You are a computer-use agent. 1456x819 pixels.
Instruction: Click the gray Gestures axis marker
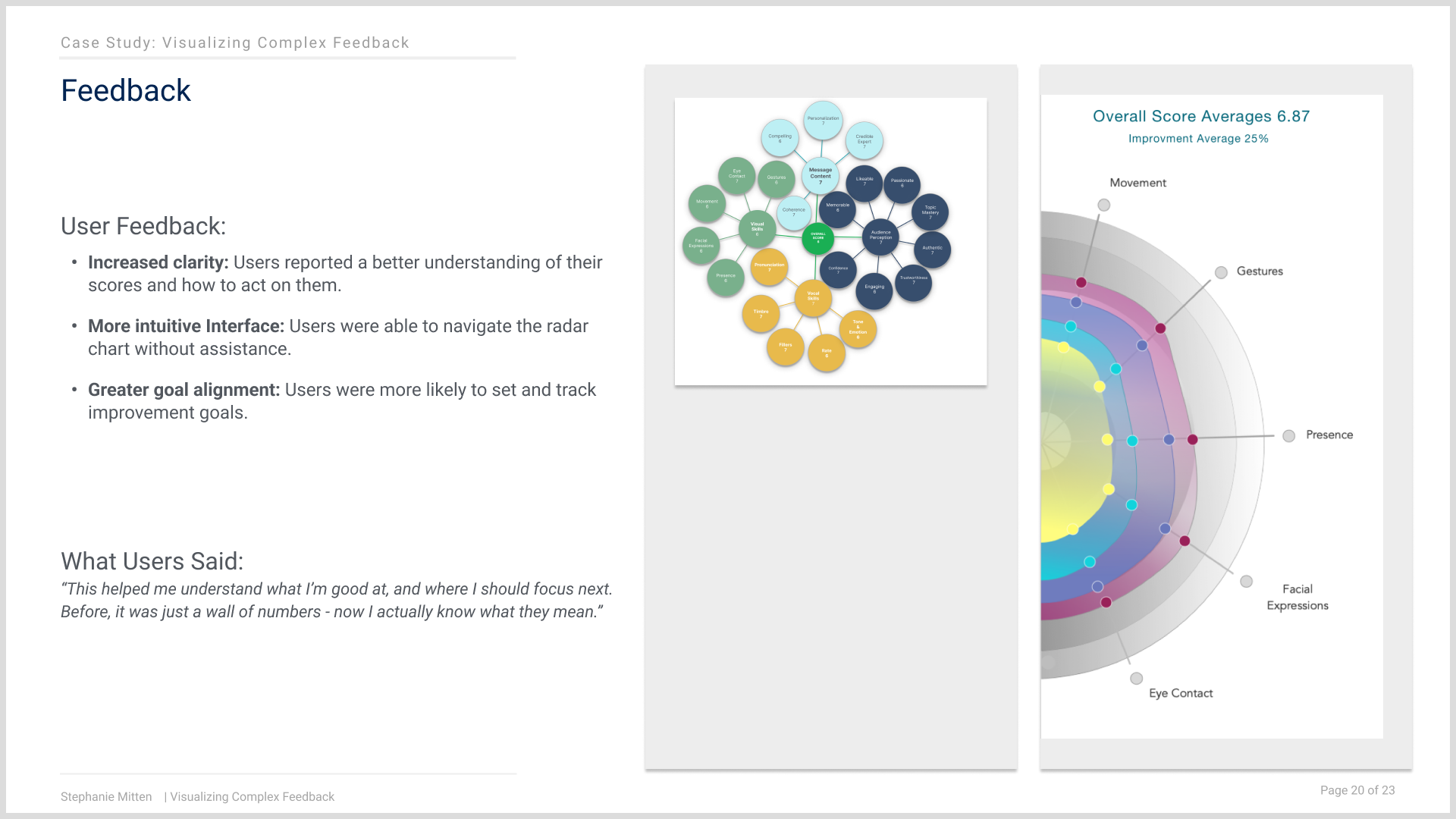(x=1221, y=272)
